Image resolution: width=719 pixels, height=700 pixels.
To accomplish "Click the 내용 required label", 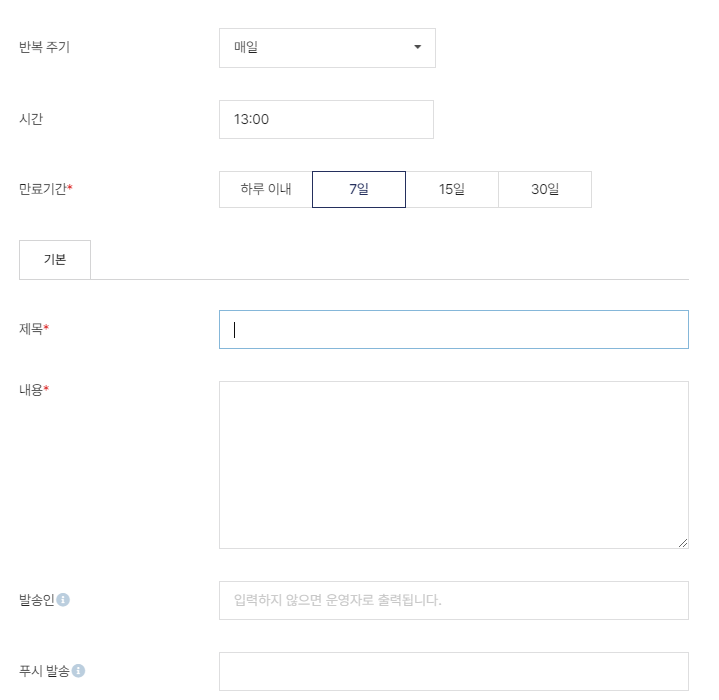I will (x=33, y=390).
